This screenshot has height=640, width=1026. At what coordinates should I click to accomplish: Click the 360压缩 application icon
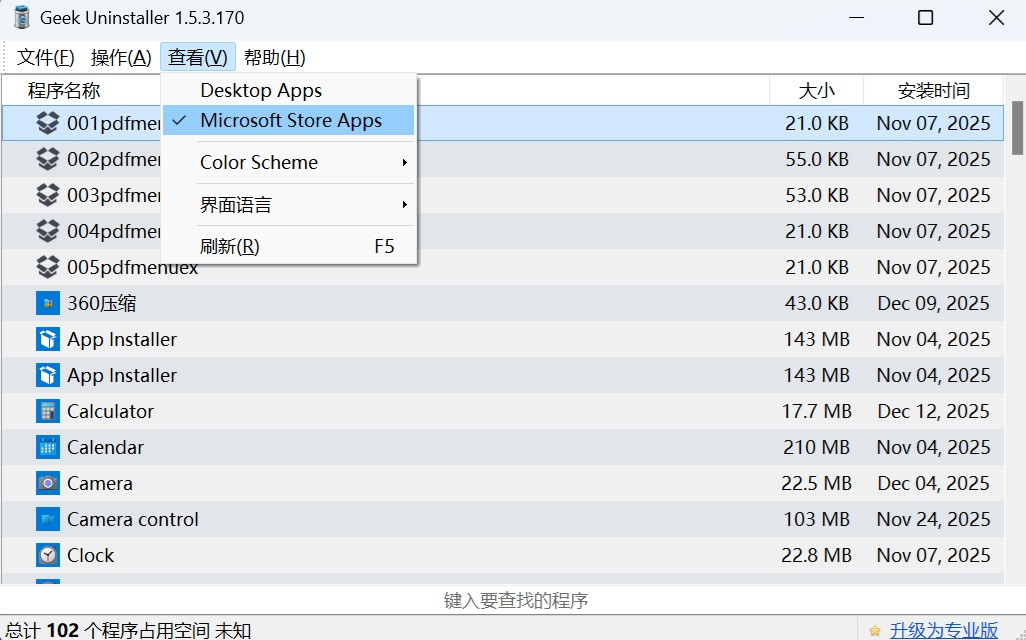coord(47,303)
